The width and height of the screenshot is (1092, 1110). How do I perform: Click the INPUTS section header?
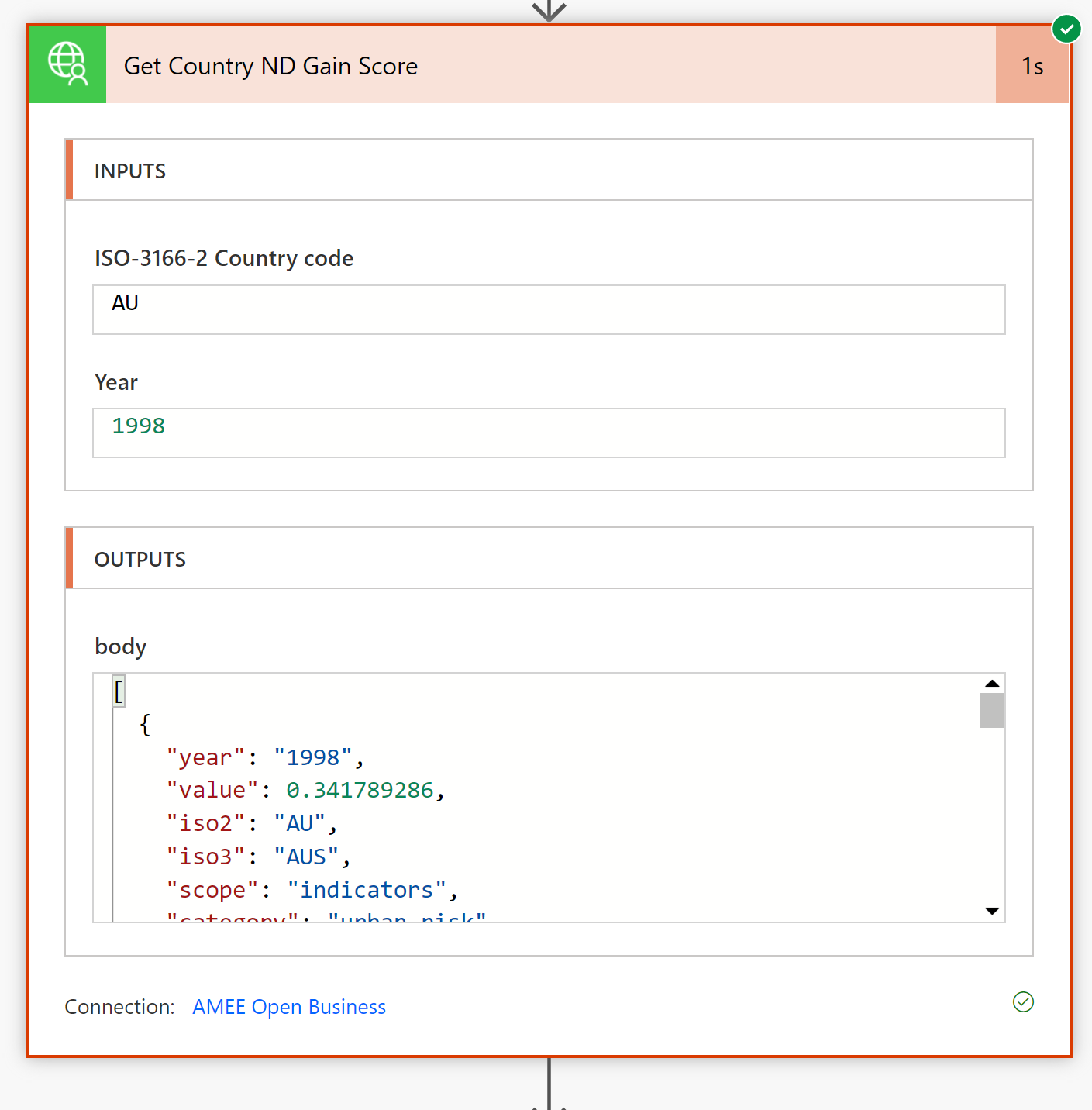tap(549, 170)
